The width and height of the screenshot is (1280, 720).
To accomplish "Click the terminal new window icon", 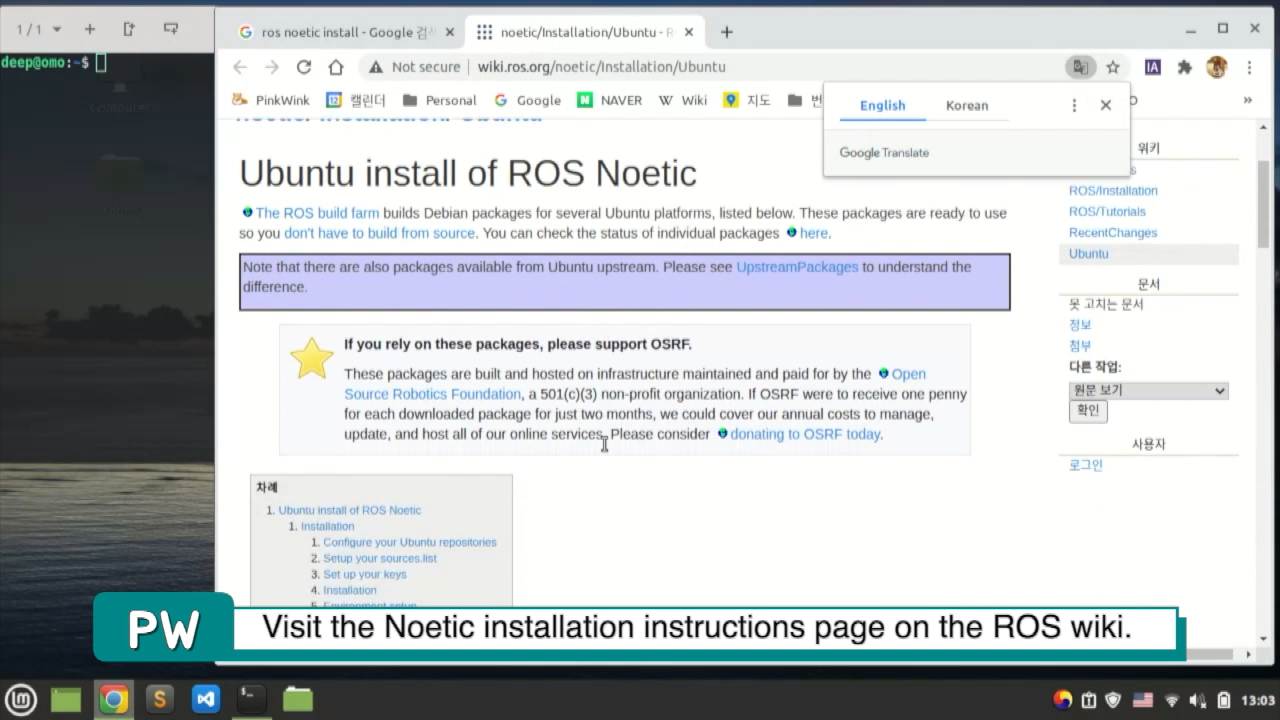I will 170,29.
